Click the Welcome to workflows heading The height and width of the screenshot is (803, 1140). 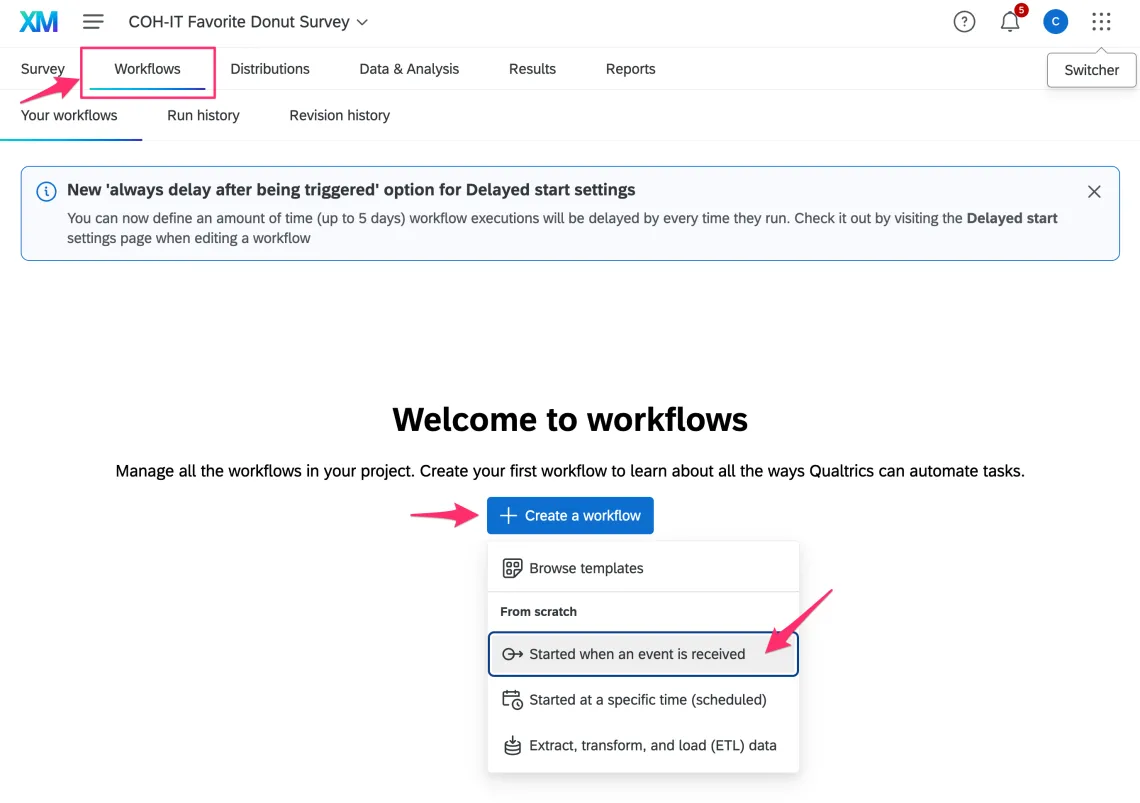coord(570,420)
